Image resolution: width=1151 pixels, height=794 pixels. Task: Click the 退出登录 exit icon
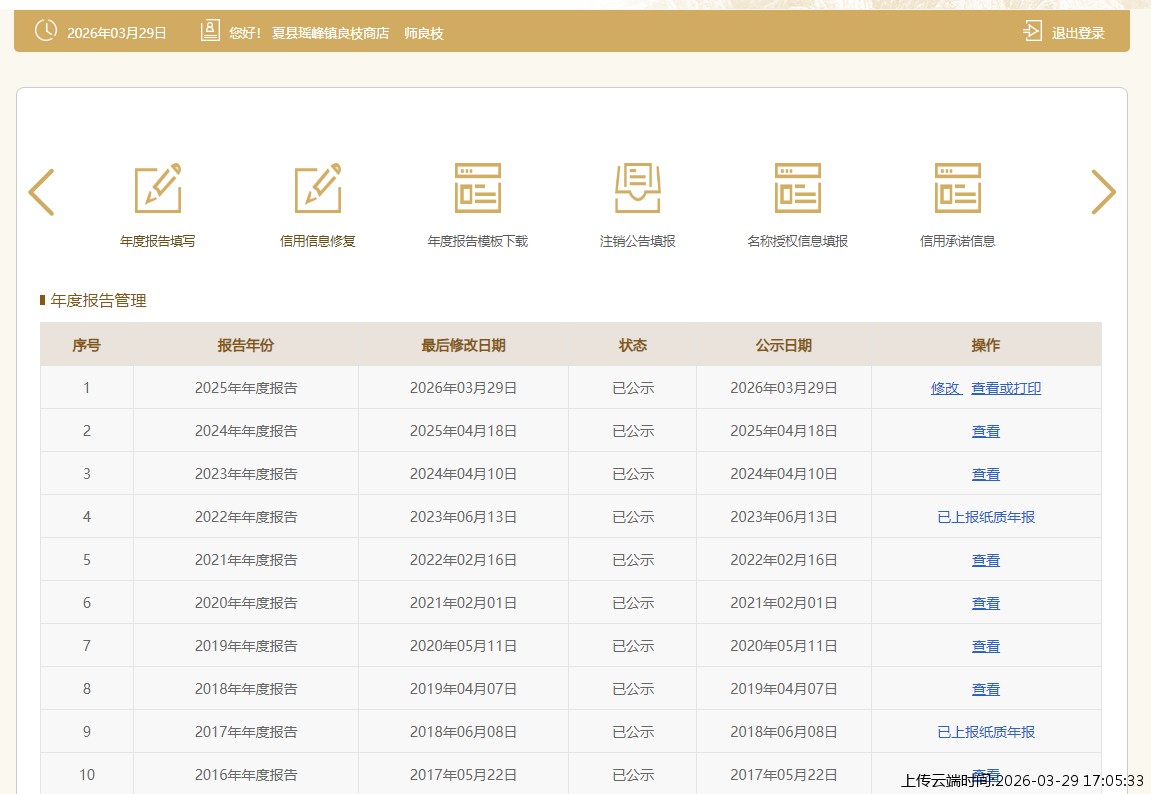click(1032, 32)
